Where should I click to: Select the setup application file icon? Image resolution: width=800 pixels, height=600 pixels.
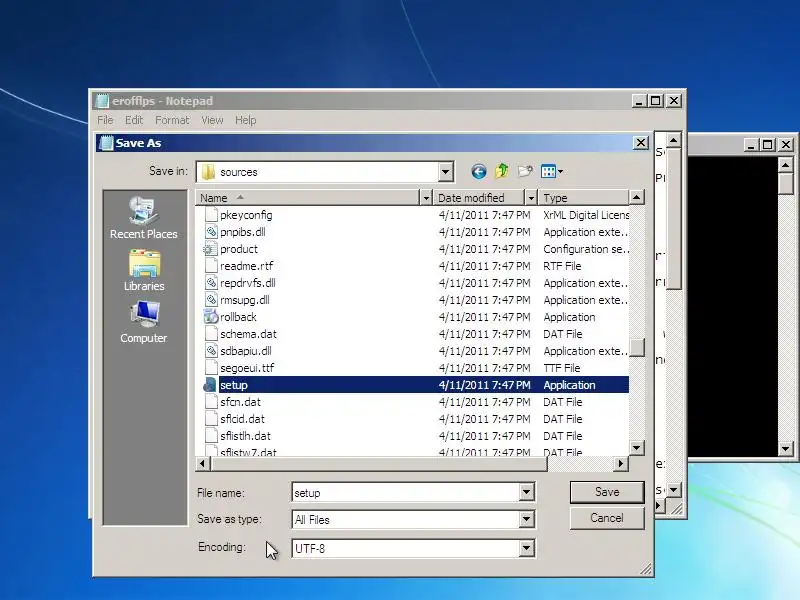pos(210,385)
